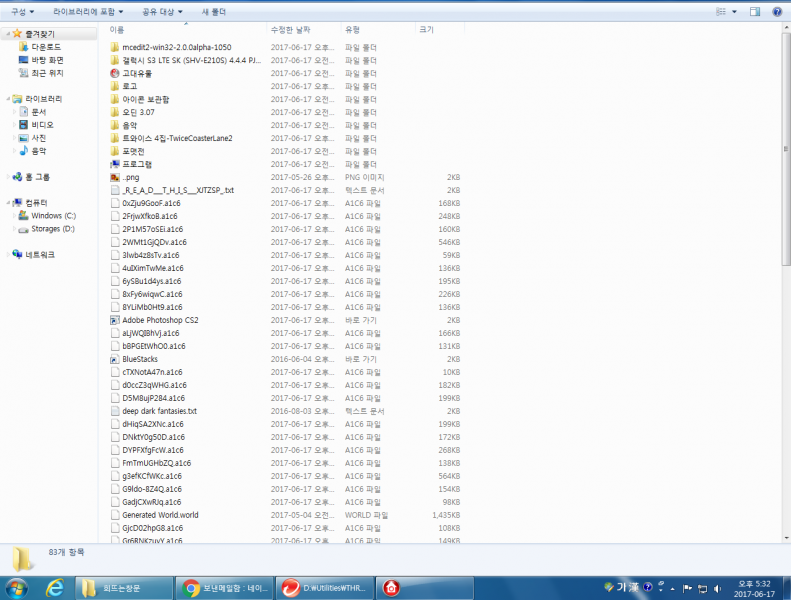Open the change view options dropdown arrow
This screenshot has height=600, width=791.
[x=736, y=11]
